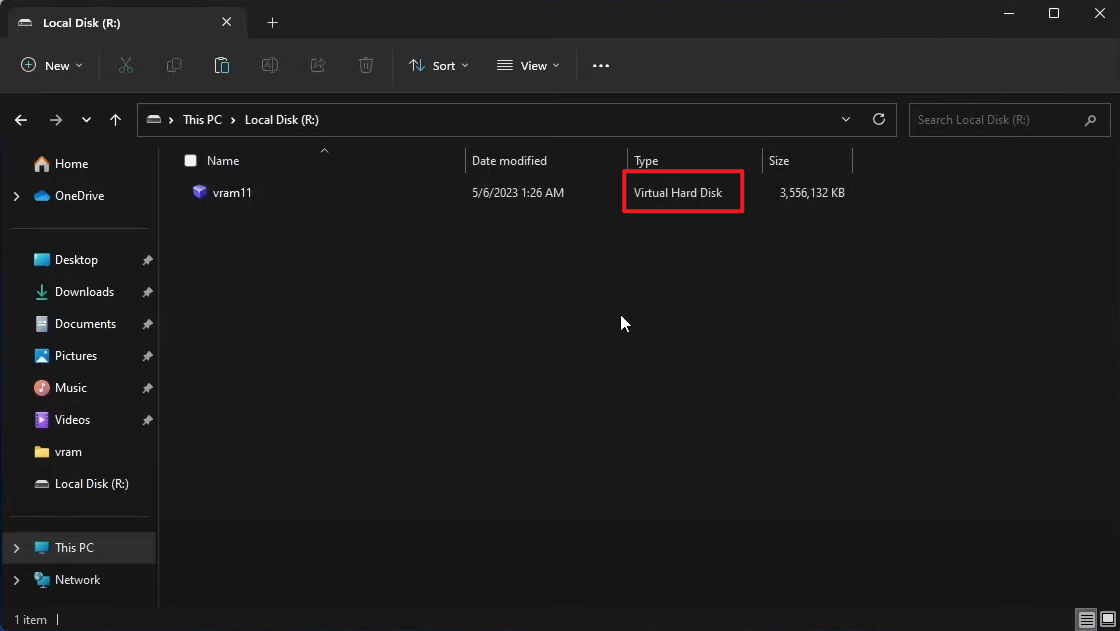Click the Cut scissors icon
Viewport: 1120px width, 631px height.
click(x=126, y=65)
